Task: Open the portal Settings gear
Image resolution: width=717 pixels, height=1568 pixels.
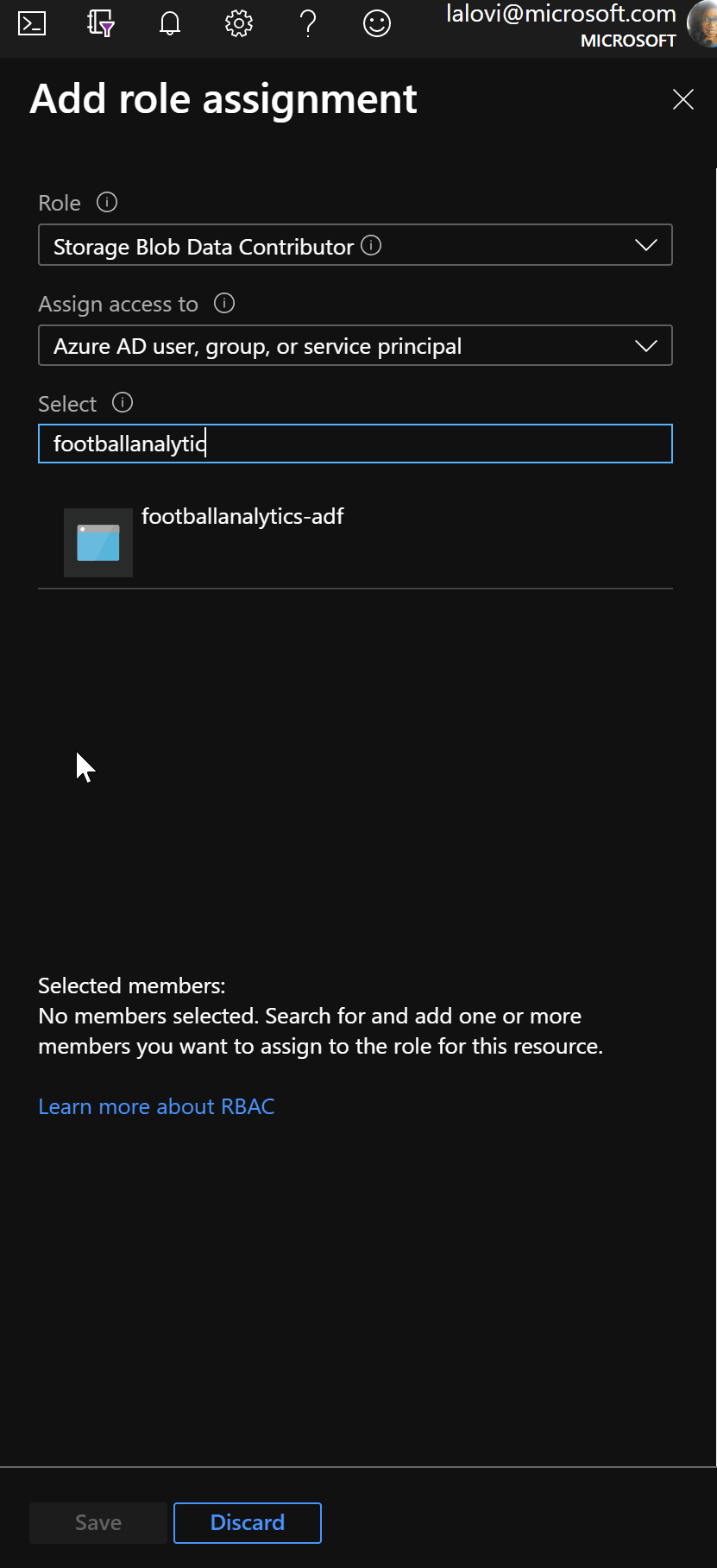Action: (239, 23)
